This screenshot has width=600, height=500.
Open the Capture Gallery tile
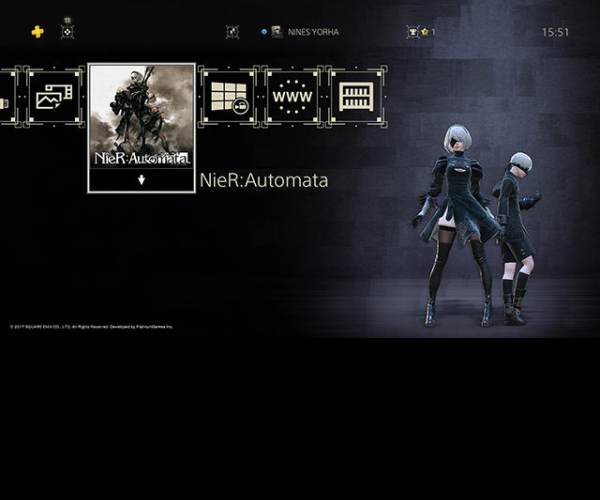(x=54, y=96)
